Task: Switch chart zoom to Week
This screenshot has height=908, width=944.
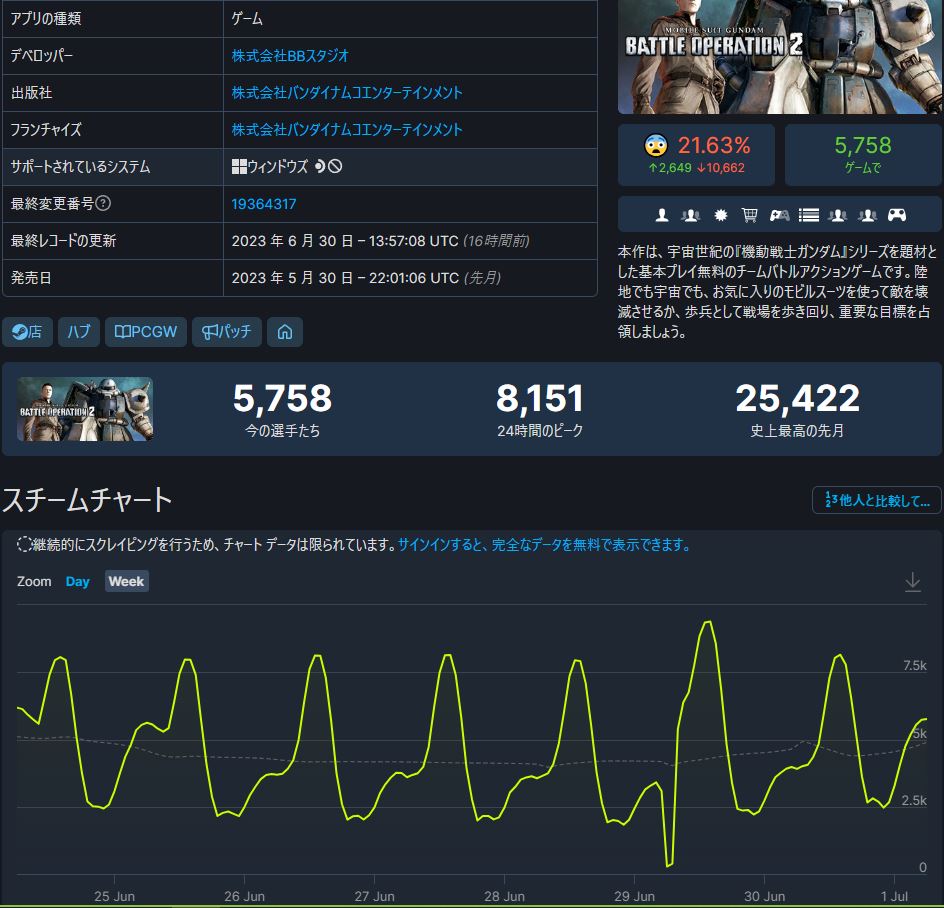Action: 126,581
